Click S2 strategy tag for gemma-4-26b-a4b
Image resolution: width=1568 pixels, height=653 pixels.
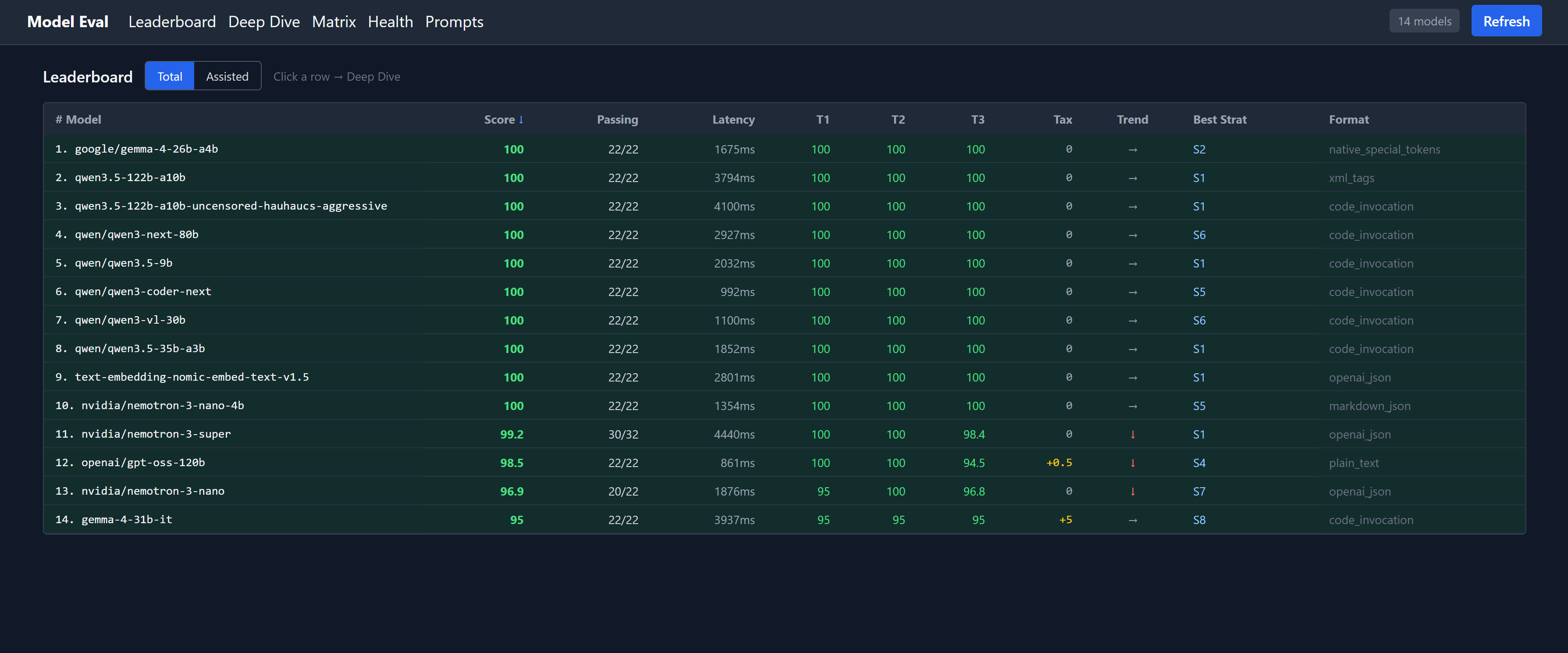[1198, 150]
